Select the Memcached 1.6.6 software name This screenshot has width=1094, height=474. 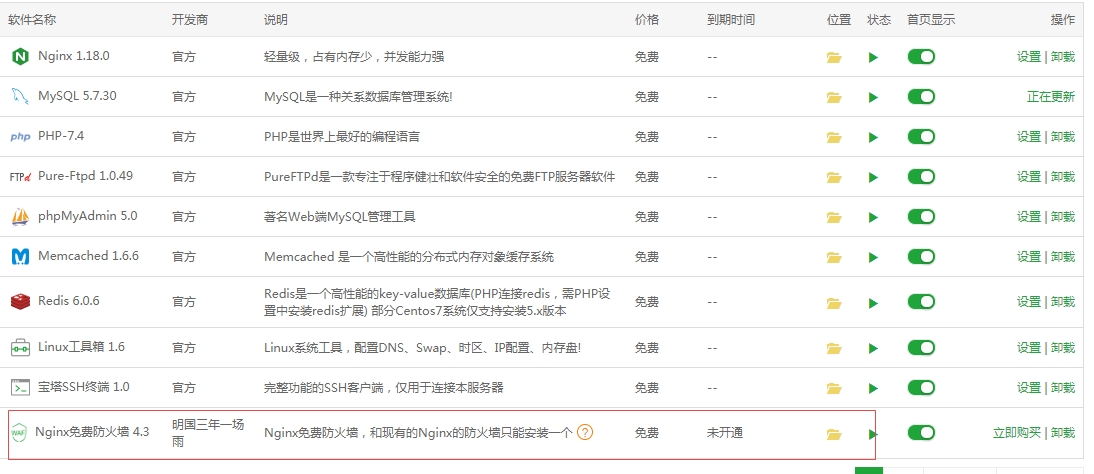(x=89, y=256)
